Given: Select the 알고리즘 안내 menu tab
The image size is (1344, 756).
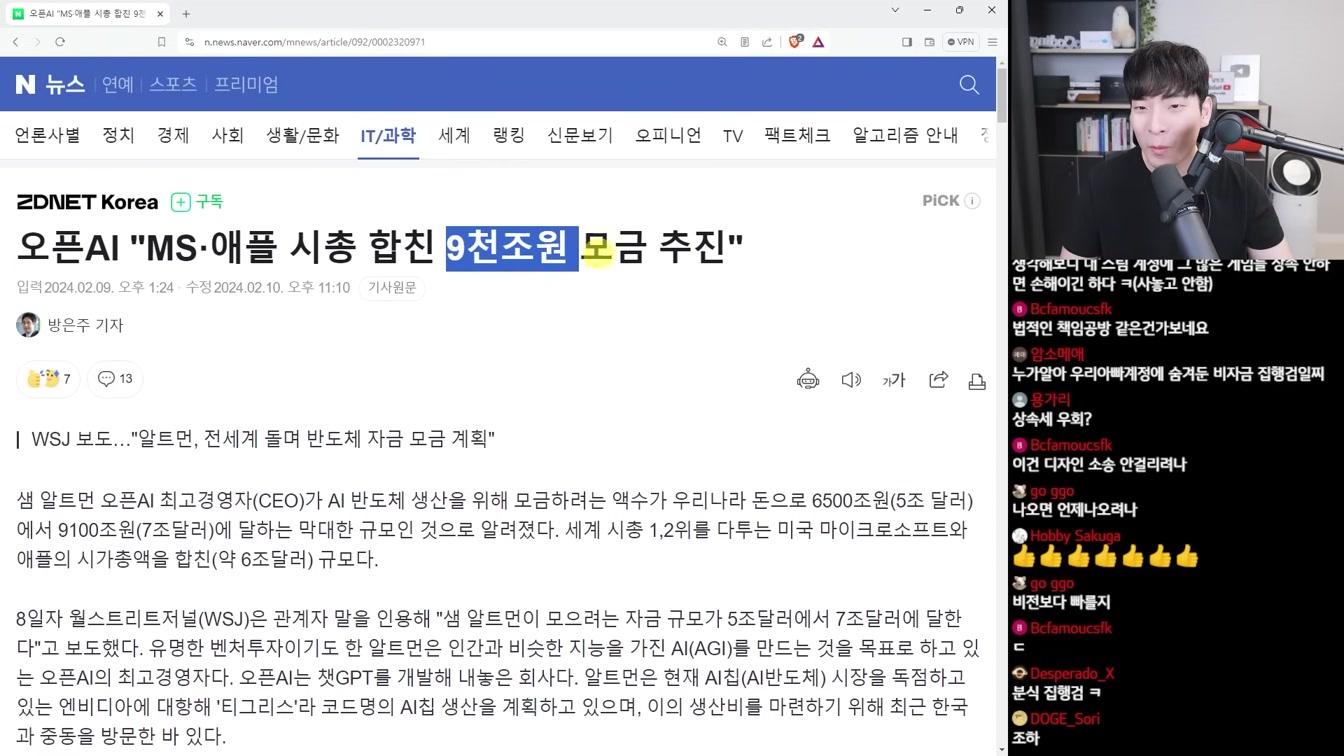Looking at the screenshot, I should tap(905, 135).
